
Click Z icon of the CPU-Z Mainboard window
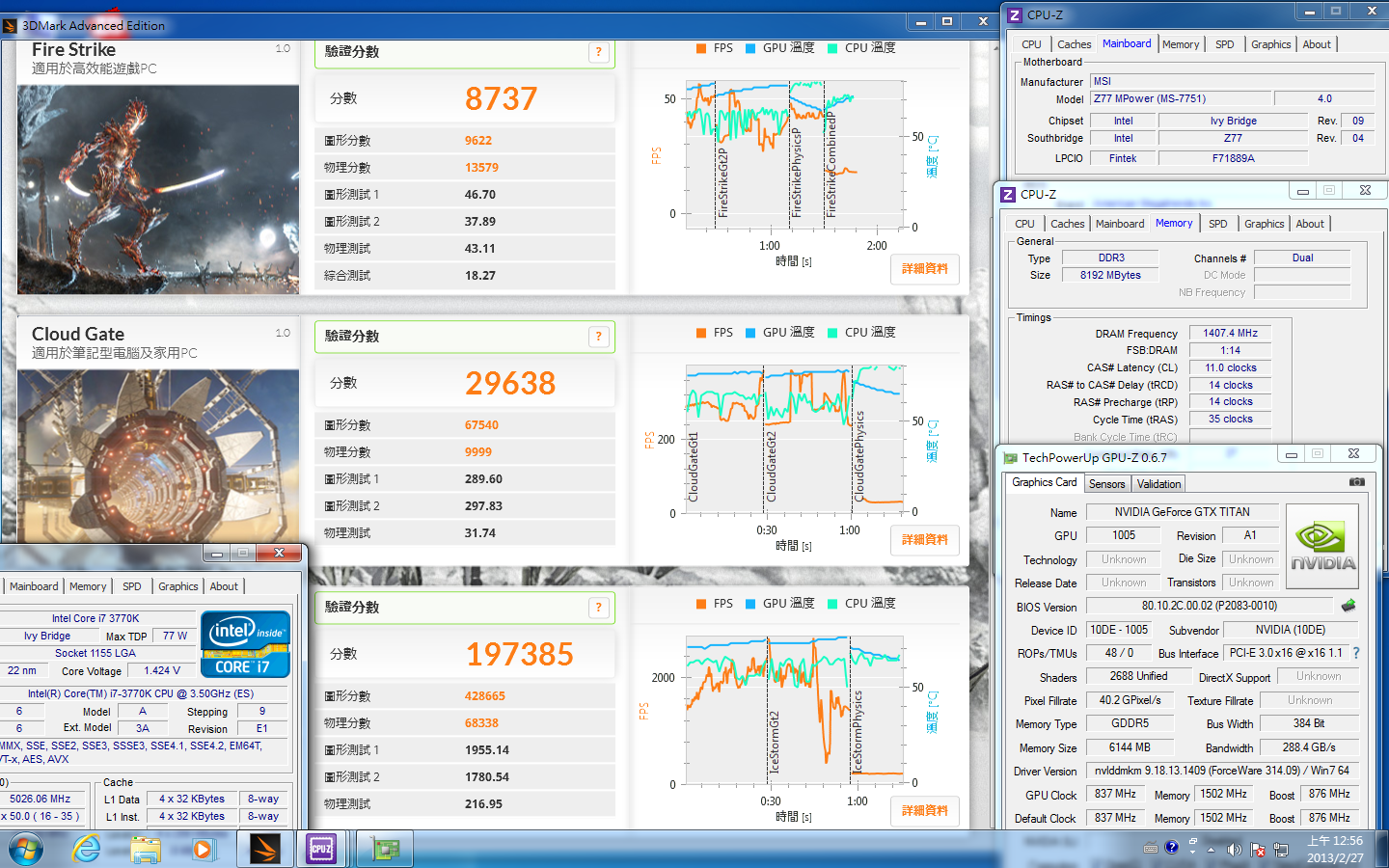coord(1014,15)
